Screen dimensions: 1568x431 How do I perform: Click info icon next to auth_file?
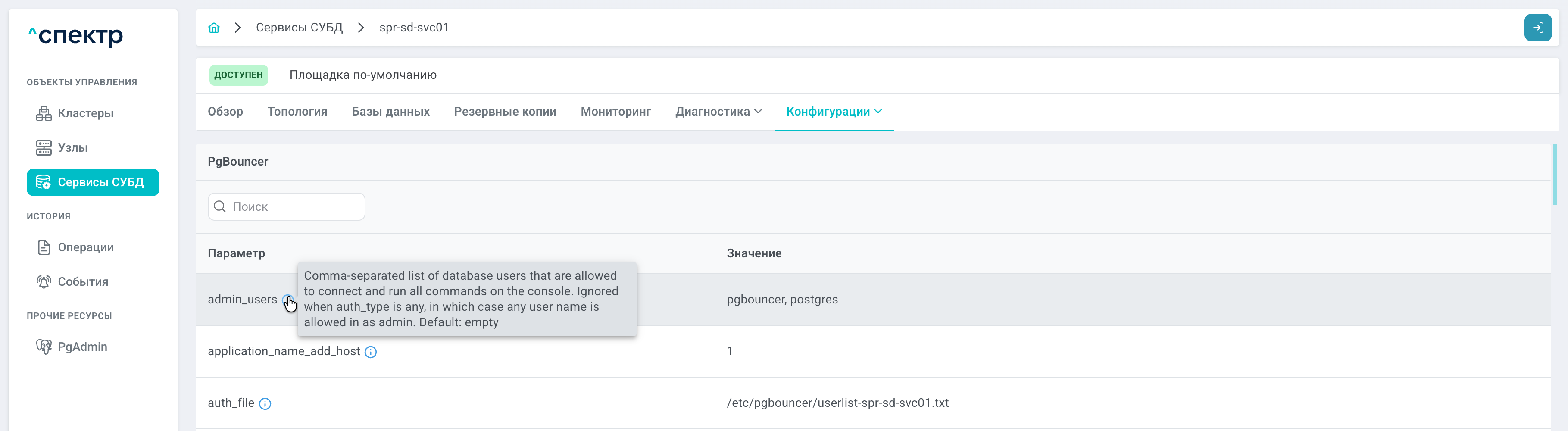(265, 403)
